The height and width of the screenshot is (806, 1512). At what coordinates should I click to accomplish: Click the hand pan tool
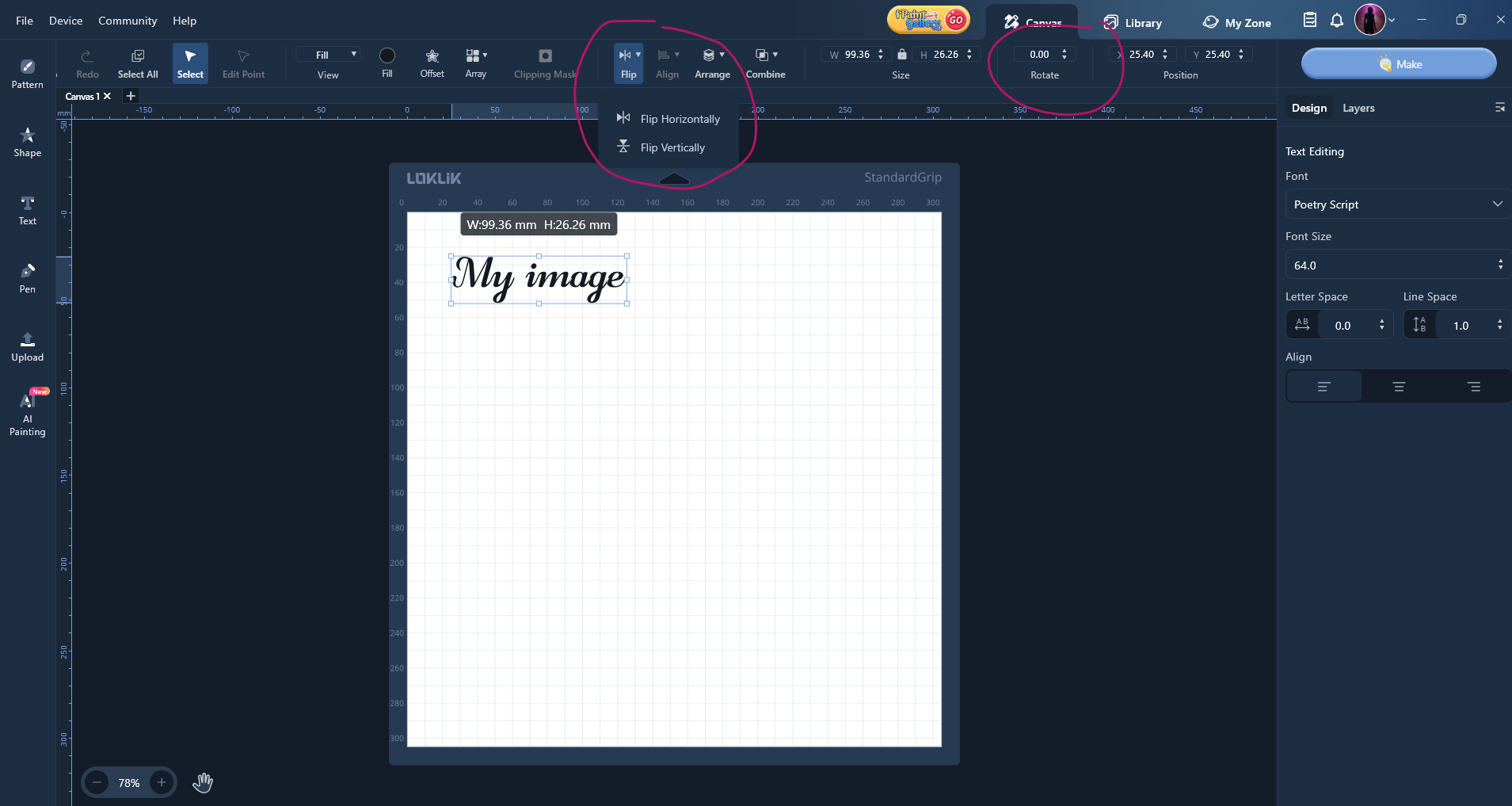click(203, 783)
